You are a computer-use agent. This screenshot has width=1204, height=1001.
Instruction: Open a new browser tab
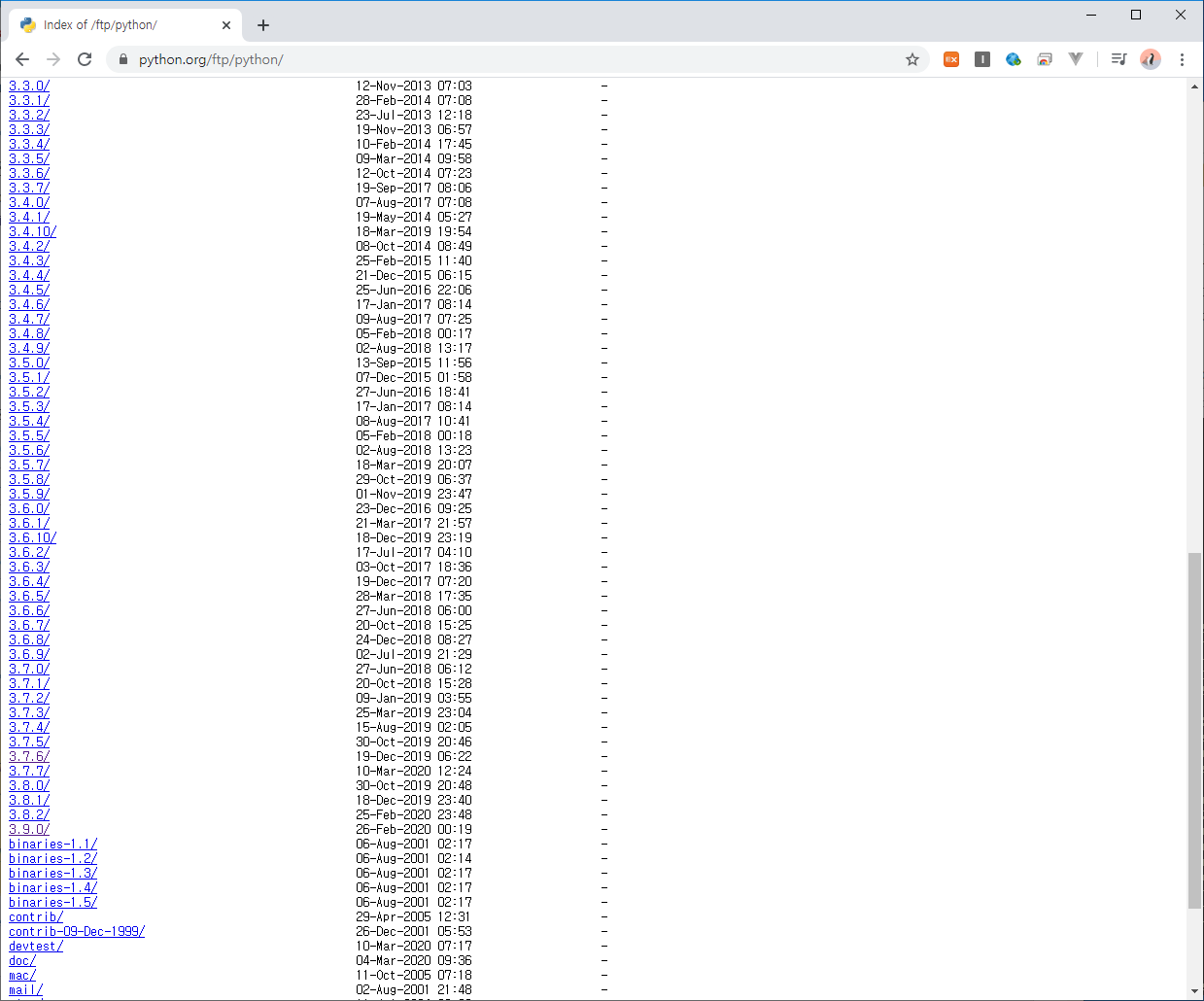point(263,25)
